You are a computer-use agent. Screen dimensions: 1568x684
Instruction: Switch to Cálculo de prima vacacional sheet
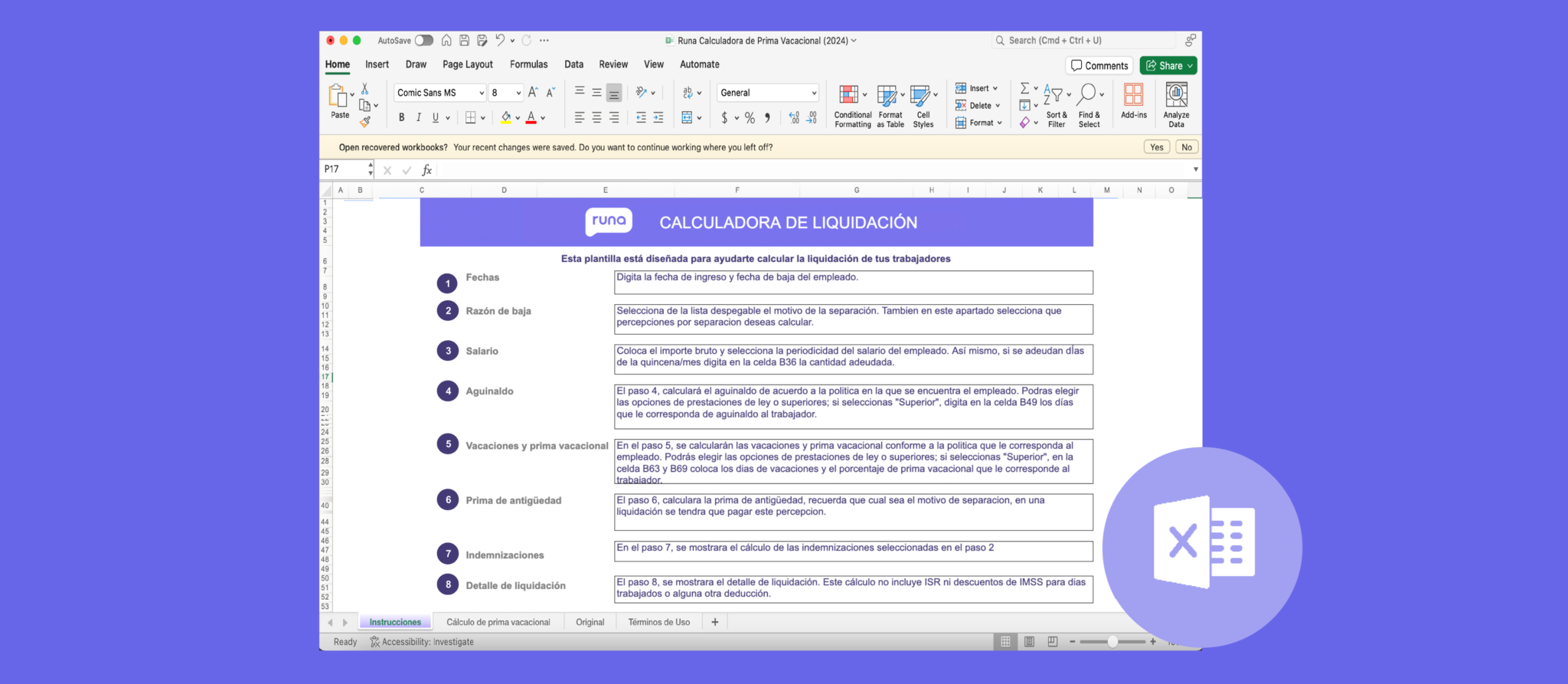(x=498, y=622)
